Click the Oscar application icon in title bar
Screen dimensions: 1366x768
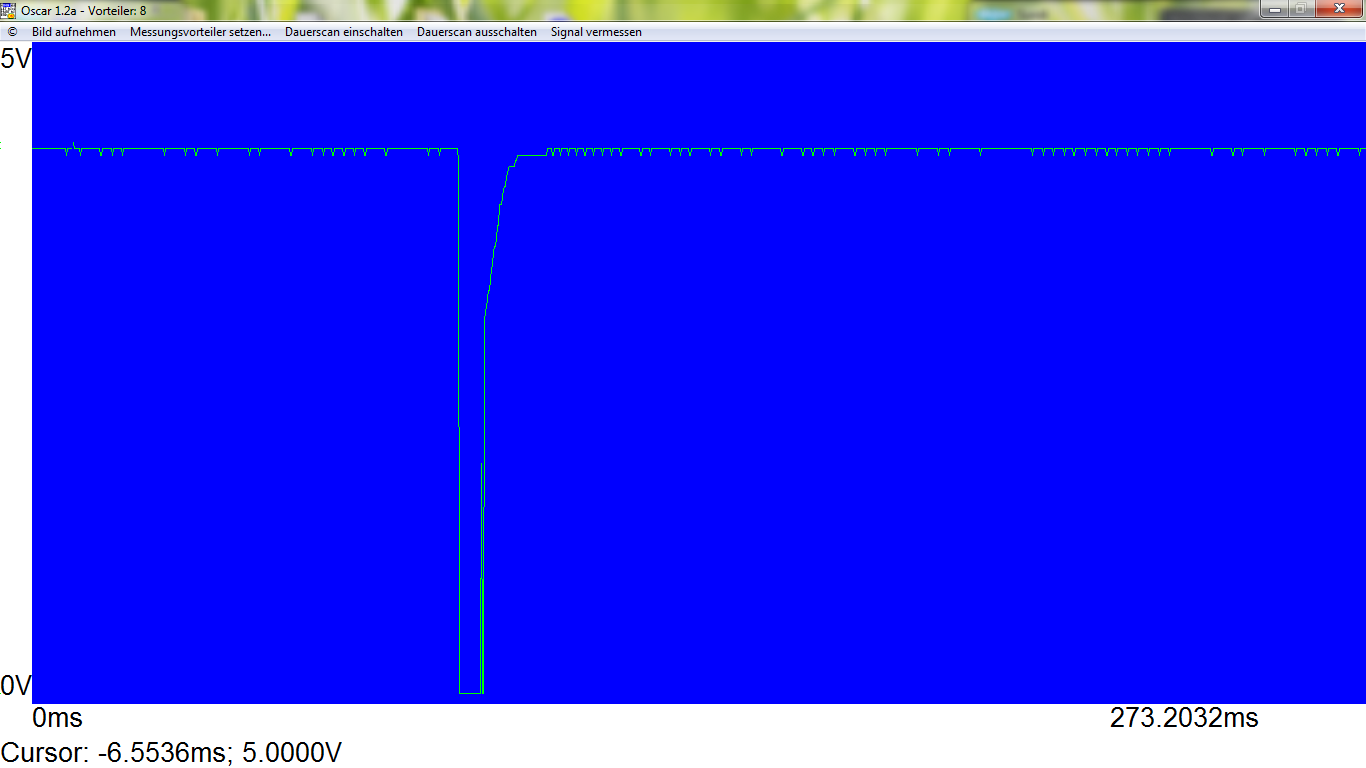(8, 10)
